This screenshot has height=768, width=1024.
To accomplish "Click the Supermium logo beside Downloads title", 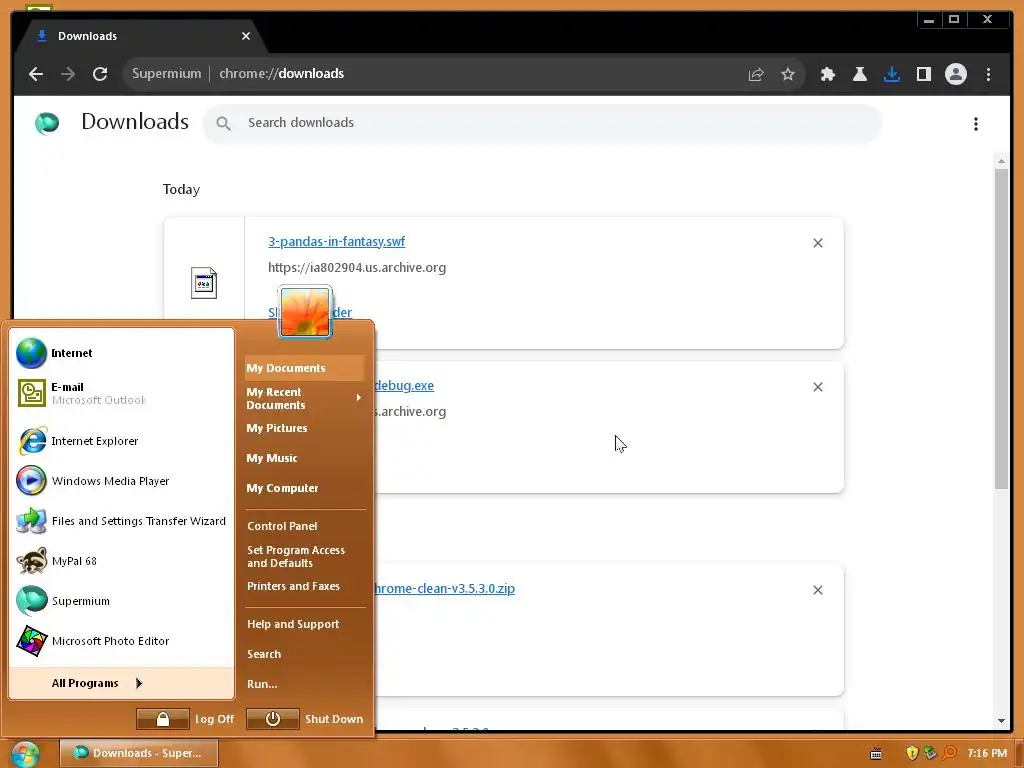I will click(x=47, y=123).
